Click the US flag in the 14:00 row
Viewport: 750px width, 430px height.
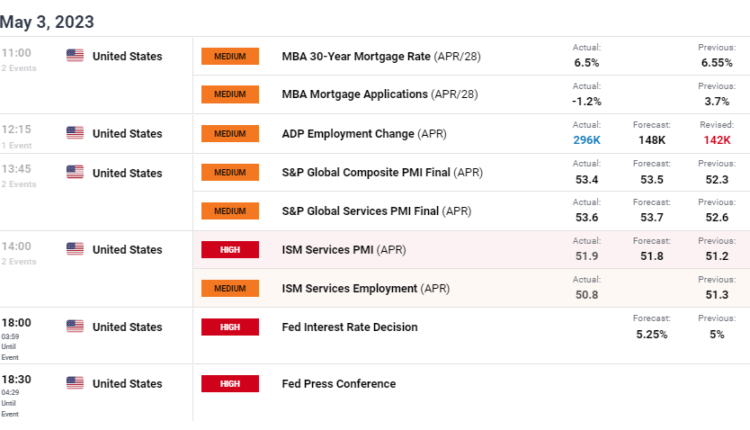75,249
